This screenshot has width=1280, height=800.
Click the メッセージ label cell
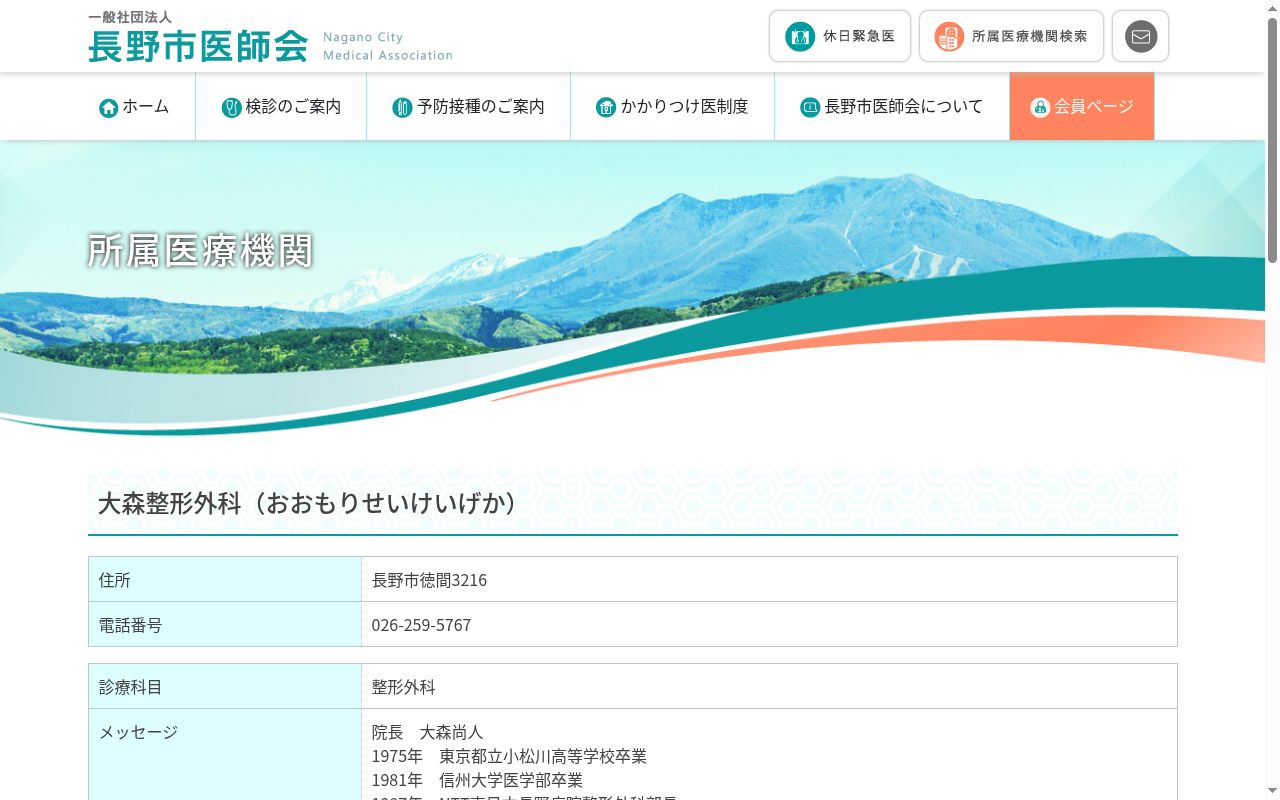click(x=225, y=754)
